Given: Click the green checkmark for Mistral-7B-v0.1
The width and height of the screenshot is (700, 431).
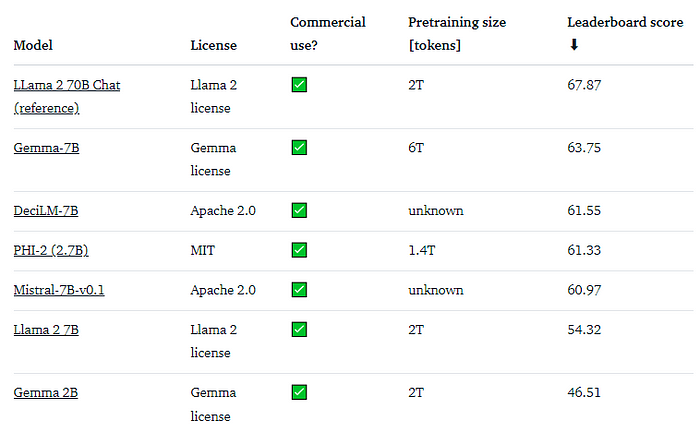Looking at the screenshot, I should 299,290.
